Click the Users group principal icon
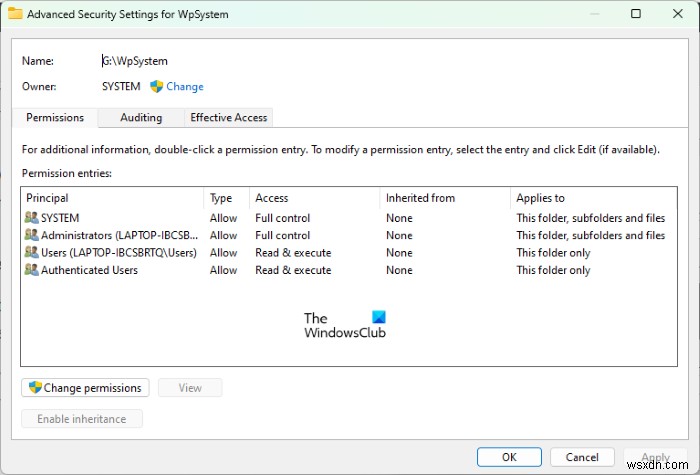This screenshot has height=475, width=700. (x=31, y=253)
